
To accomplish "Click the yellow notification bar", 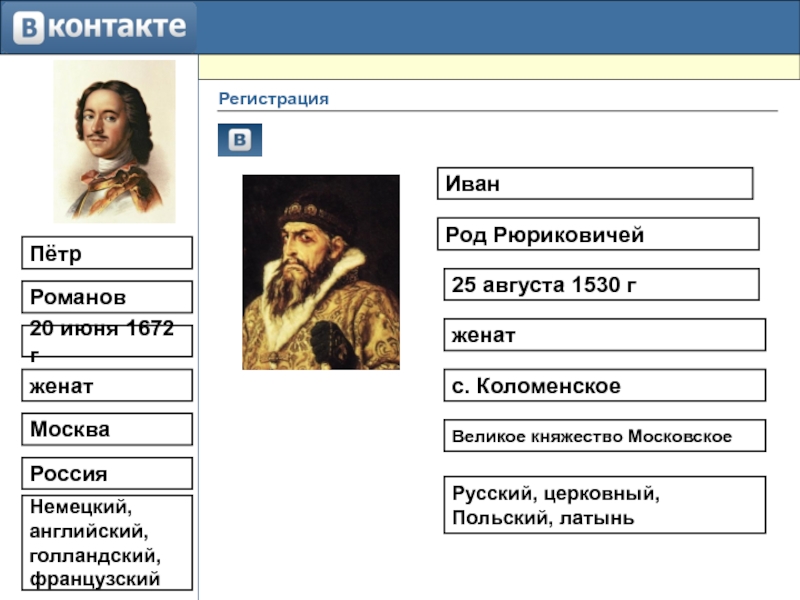I will point(499,67).
